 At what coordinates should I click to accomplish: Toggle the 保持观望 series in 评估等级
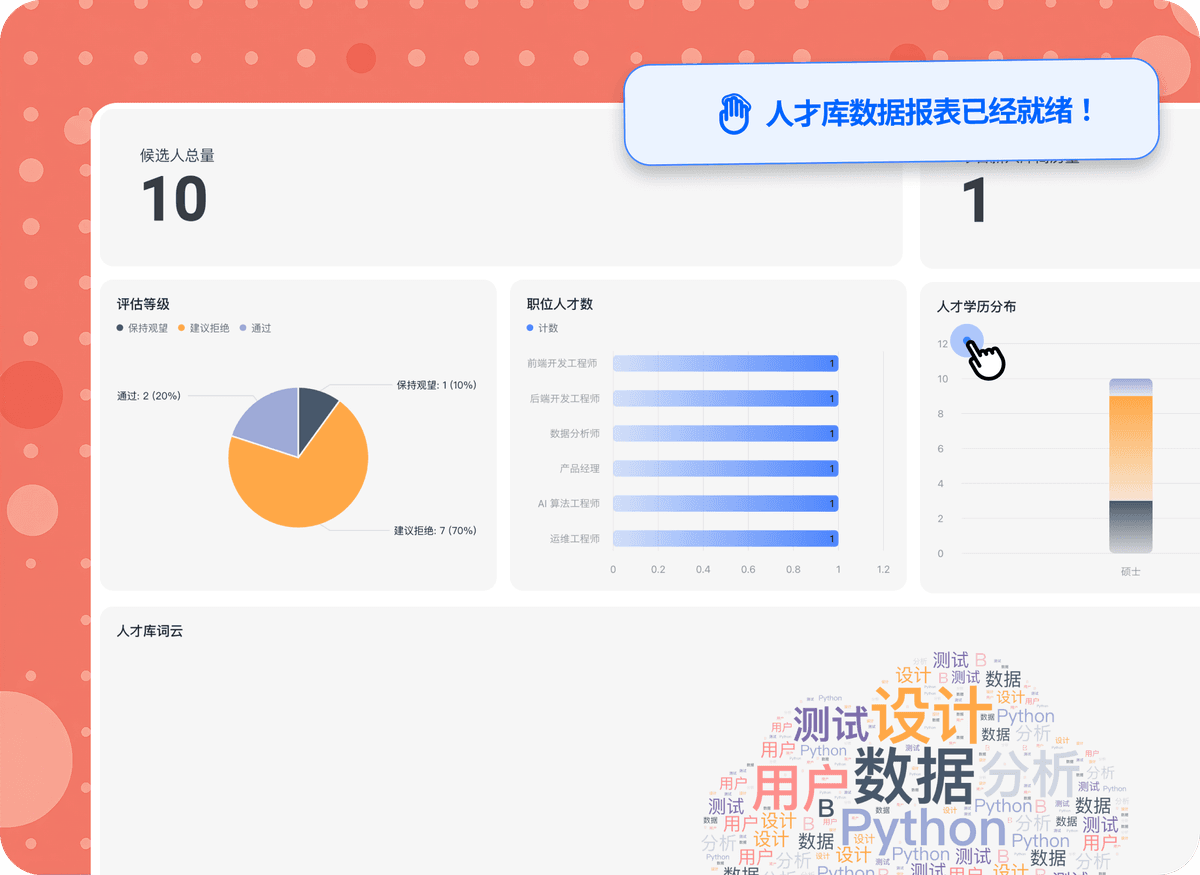[140, 327]
